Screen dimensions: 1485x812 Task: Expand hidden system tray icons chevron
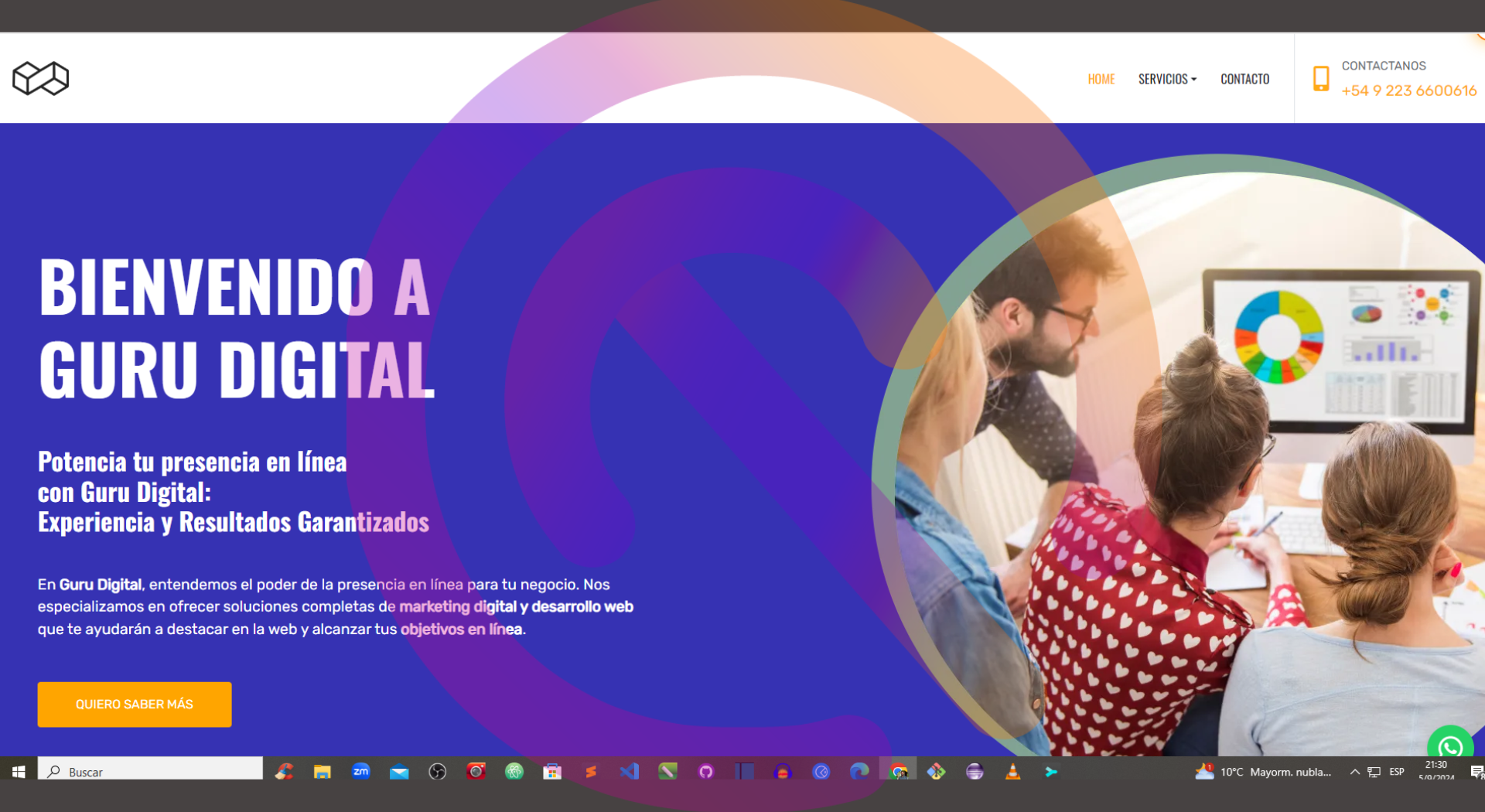(x=1354, y=771)
